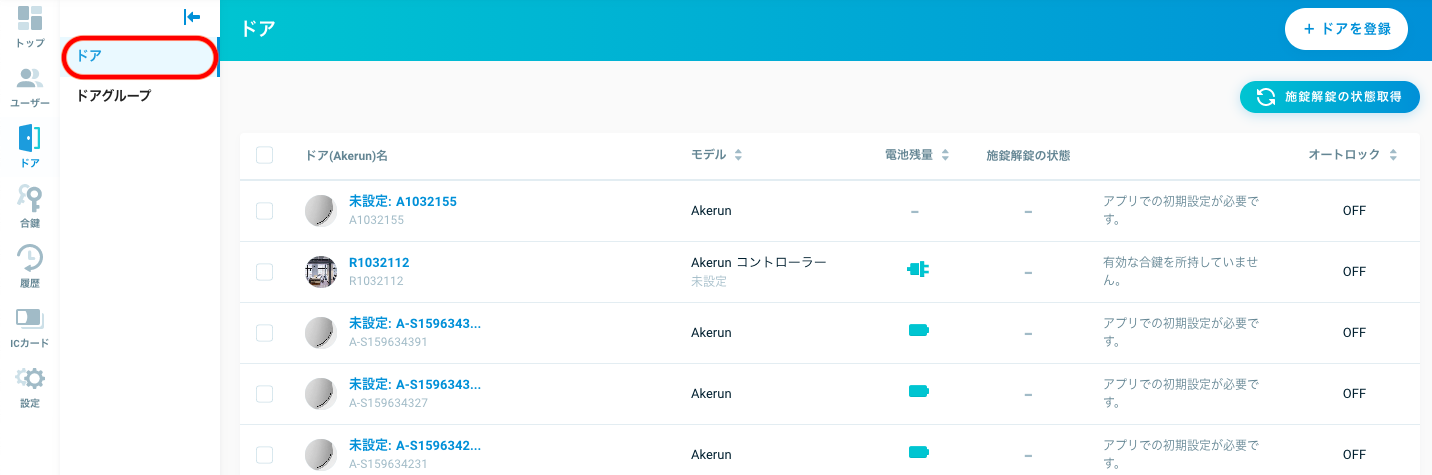Screen dimensions: 1432x475
Task: Click 施錠解錠の状態取得 refresh button
Action: [1330, 97]
